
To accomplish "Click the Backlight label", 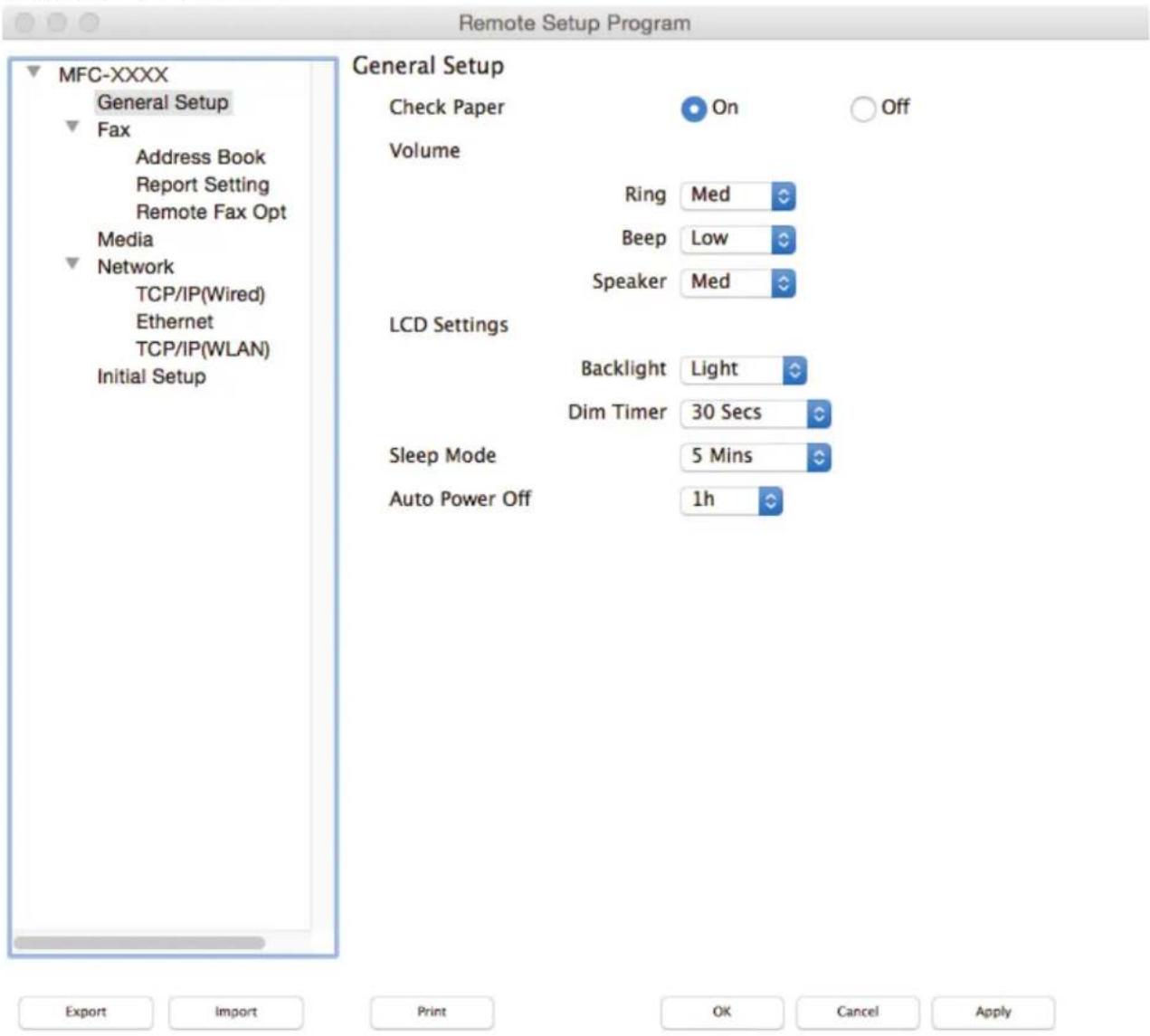I will coord(623,369).
